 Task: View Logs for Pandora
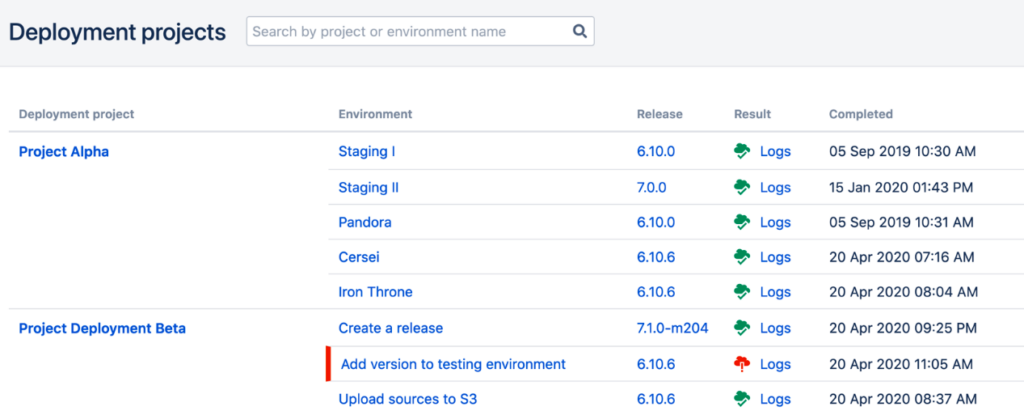[775, 222]
